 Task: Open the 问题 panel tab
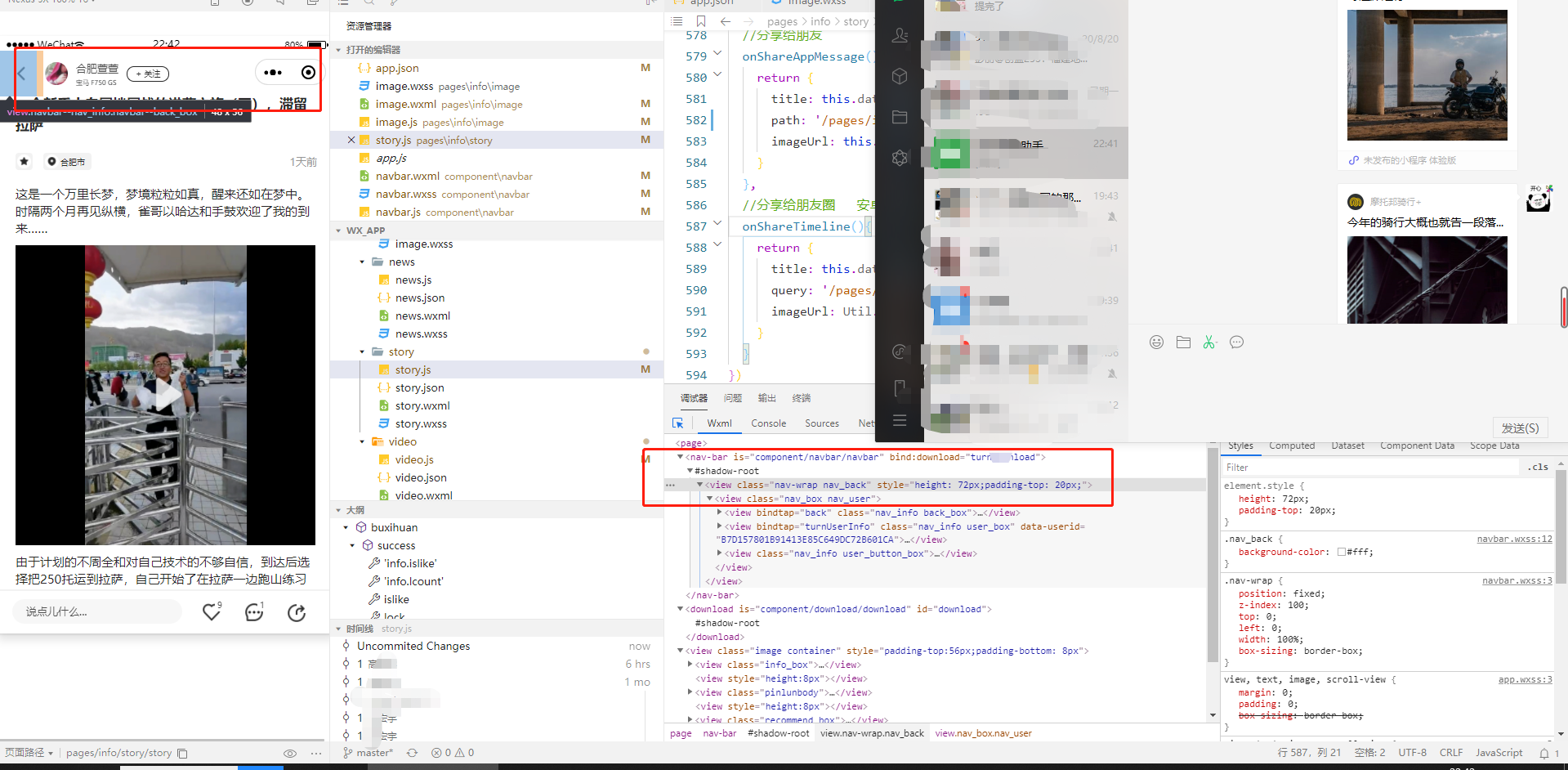click(733, 398)
